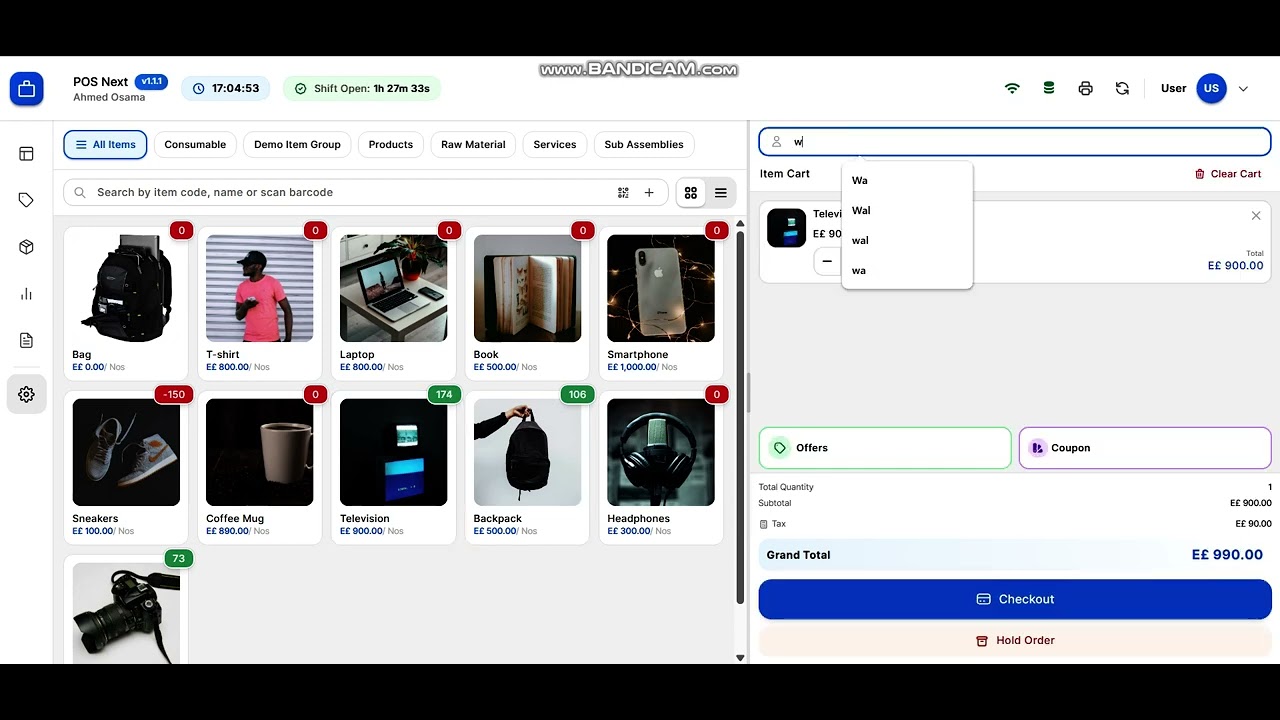Image resolution: width=1280 pixels, height=720 pixels.
Task: Open the tag icon in sidebar
Action: (x=27, y=200)
